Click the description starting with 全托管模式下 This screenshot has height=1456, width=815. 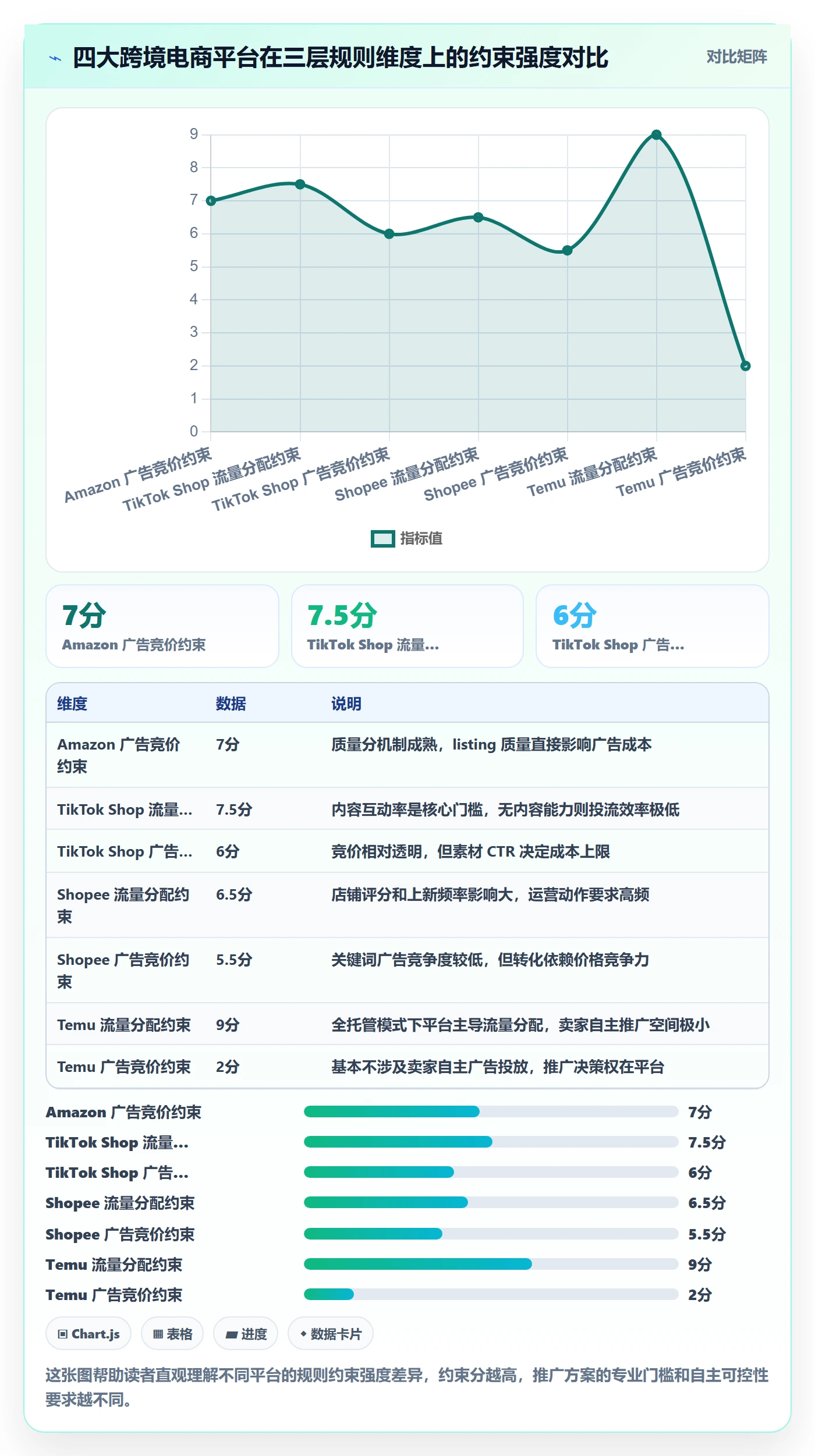pos(520,1025)
